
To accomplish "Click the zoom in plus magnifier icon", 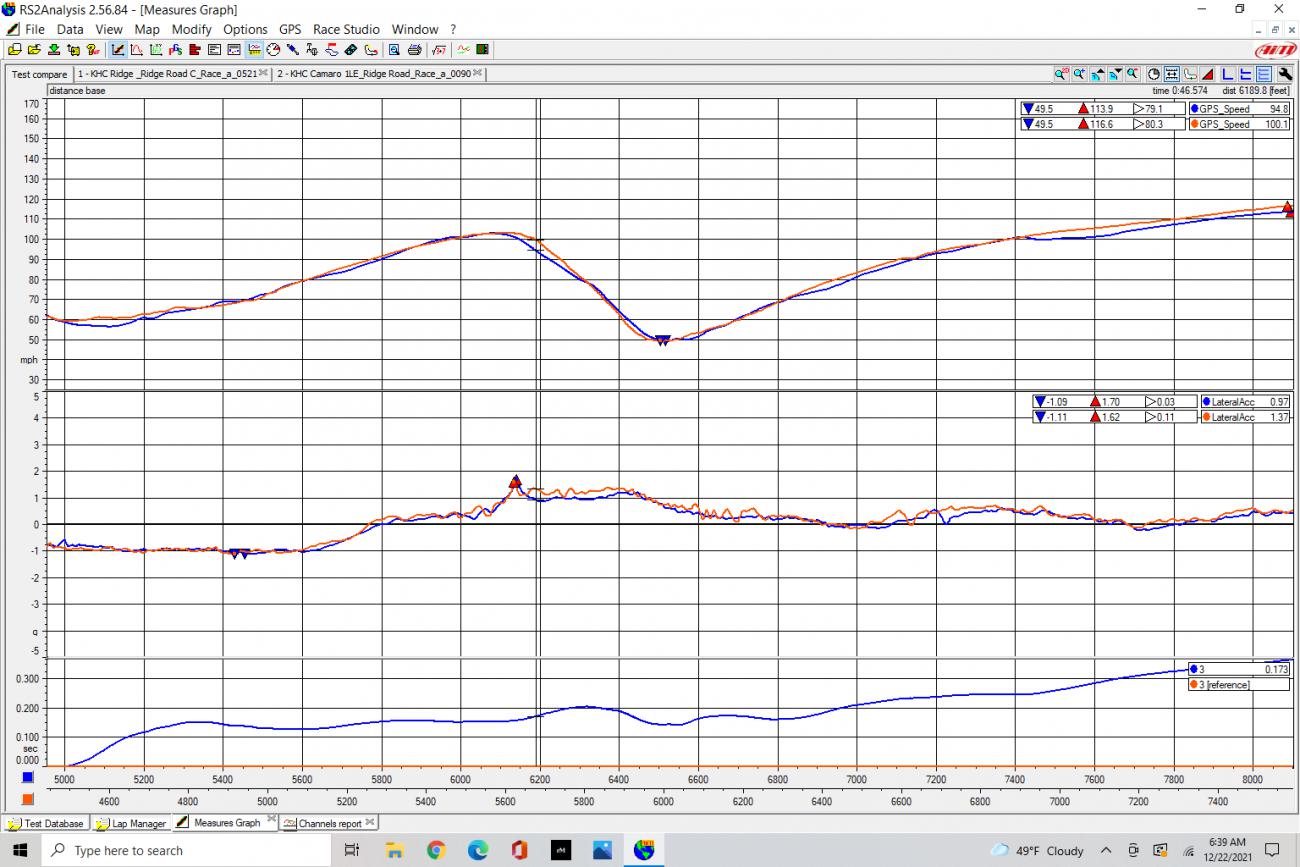I will [1079, 73].
